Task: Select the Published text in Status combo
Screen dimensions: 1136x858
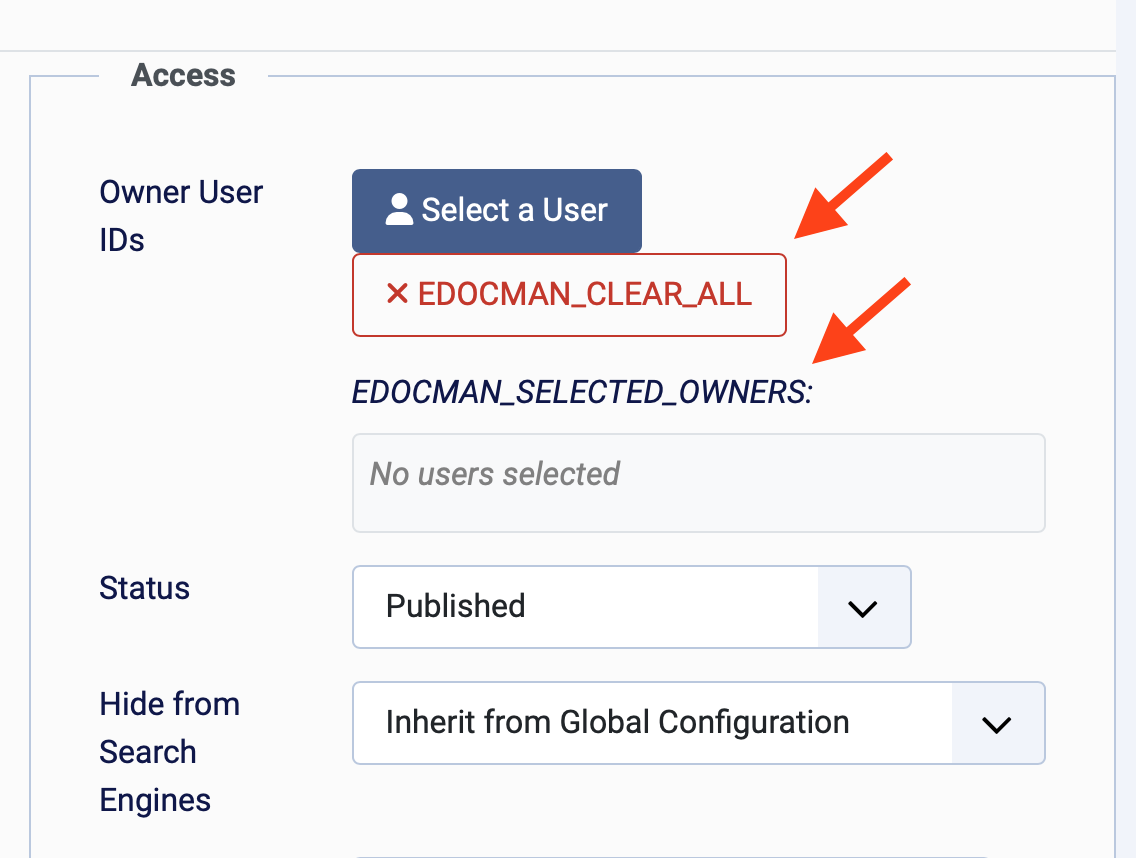Action: (x=456, y=606)
